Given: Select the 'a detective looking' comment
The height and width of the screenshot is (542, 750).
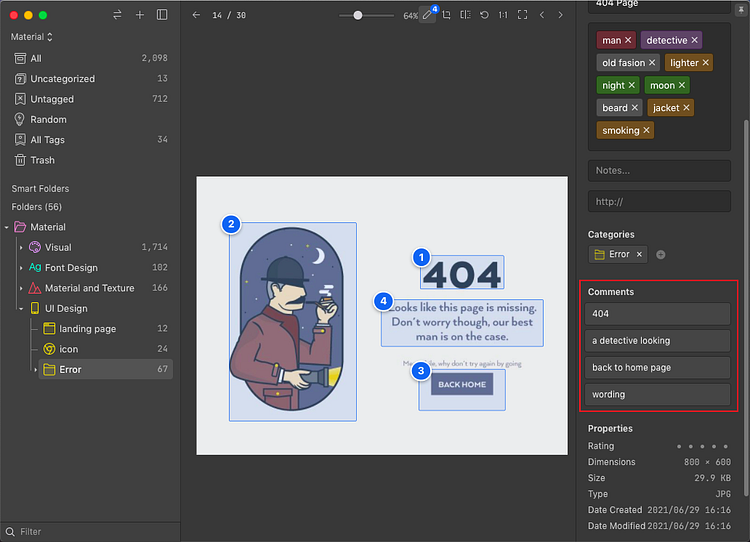Looking at the screenshot, I should point(658,341).
